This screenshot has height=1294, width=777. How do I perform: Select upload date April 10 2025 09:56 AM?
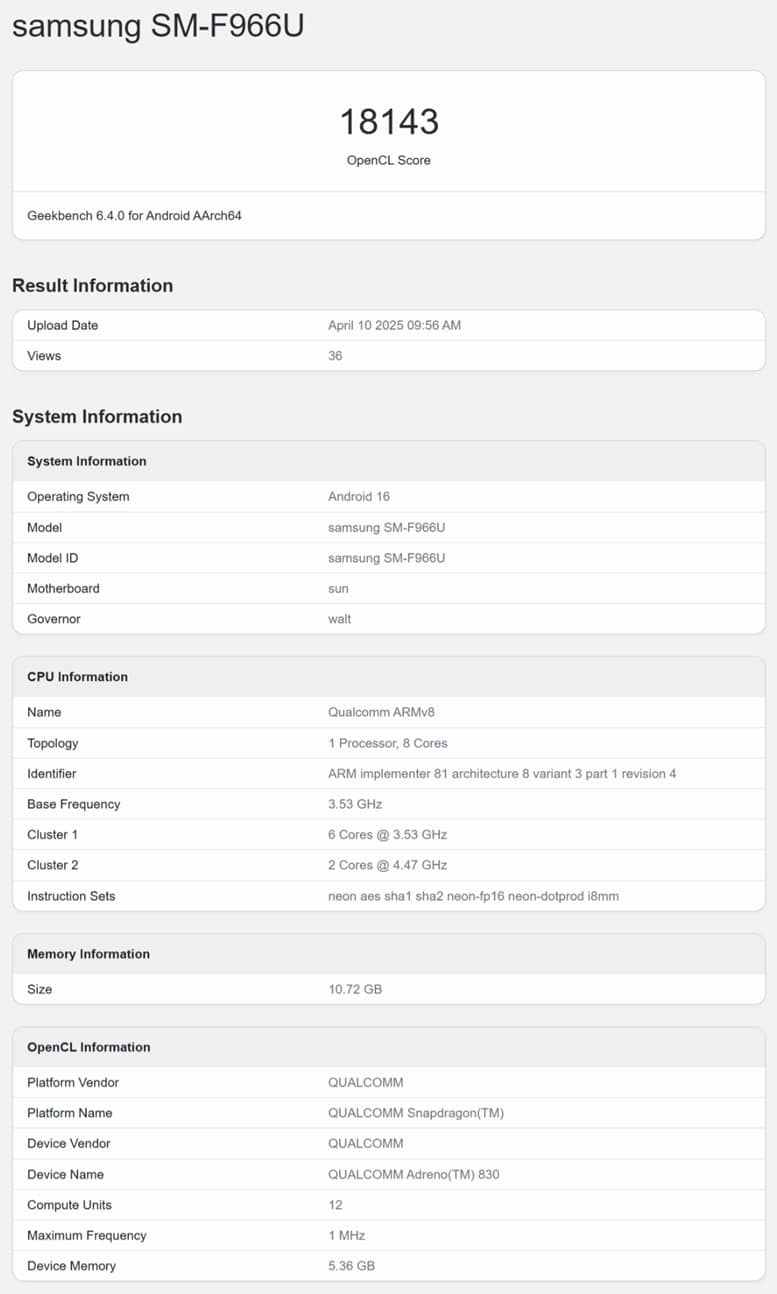click(394, 325)
